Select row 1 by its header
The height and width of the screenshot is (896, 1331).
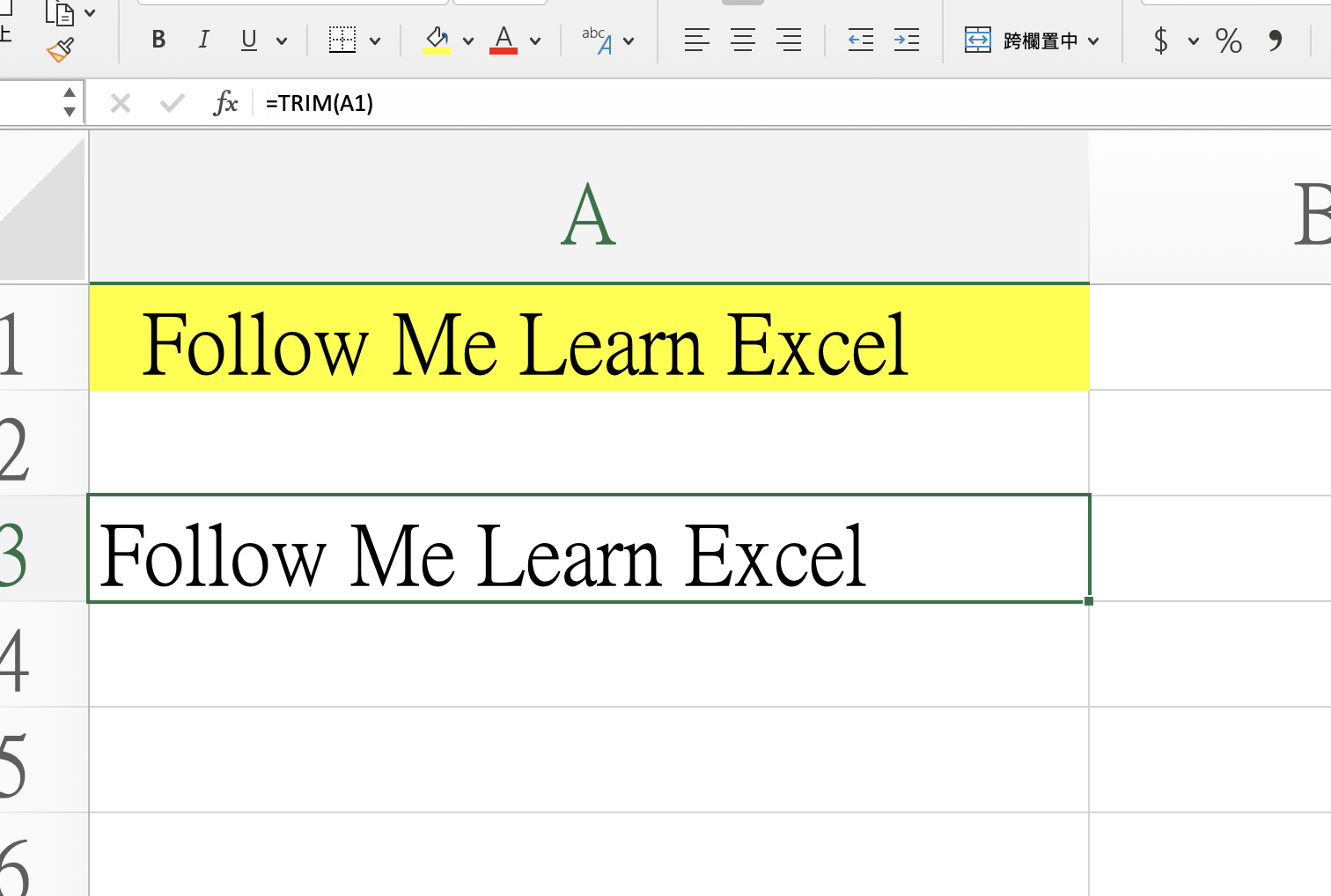tap(44, 337)
